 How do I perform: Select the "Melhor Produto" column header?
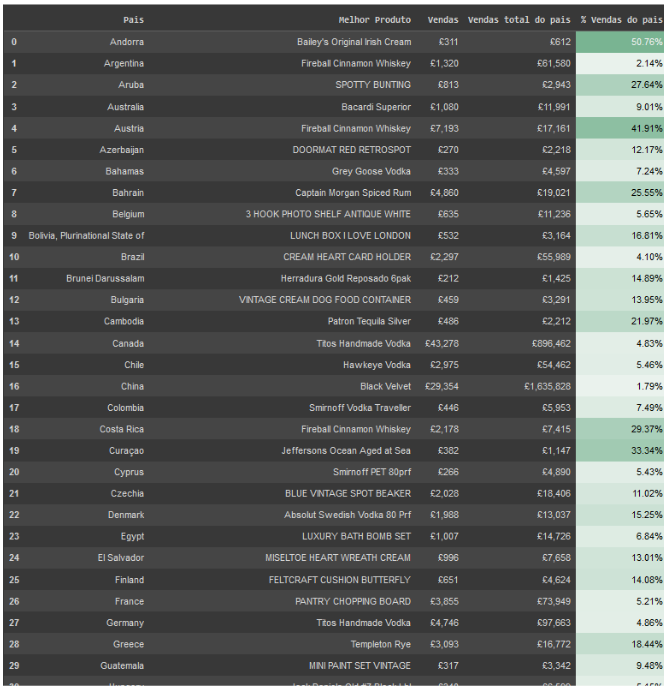[x=374, y=19]
